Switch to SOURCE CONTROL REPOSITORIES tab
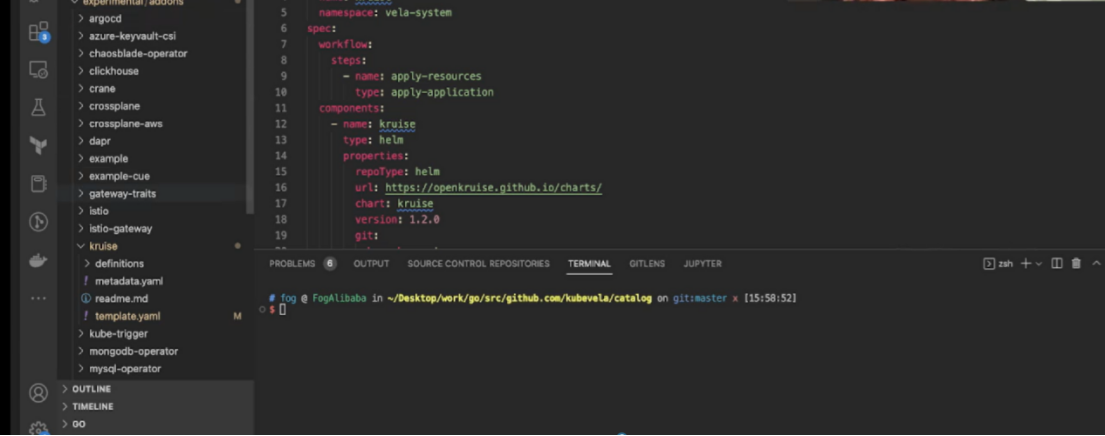This screenshot has width=1105, height=436. coord(479,263)
